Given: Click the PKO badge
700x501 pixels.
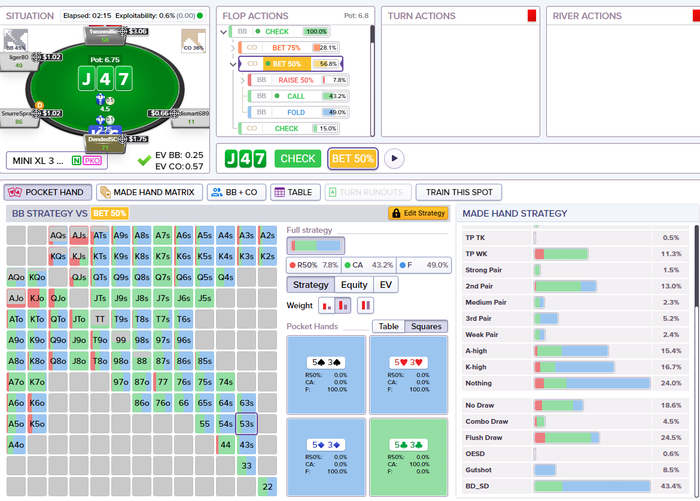Looking at the screenshot, I should point(92,161).
